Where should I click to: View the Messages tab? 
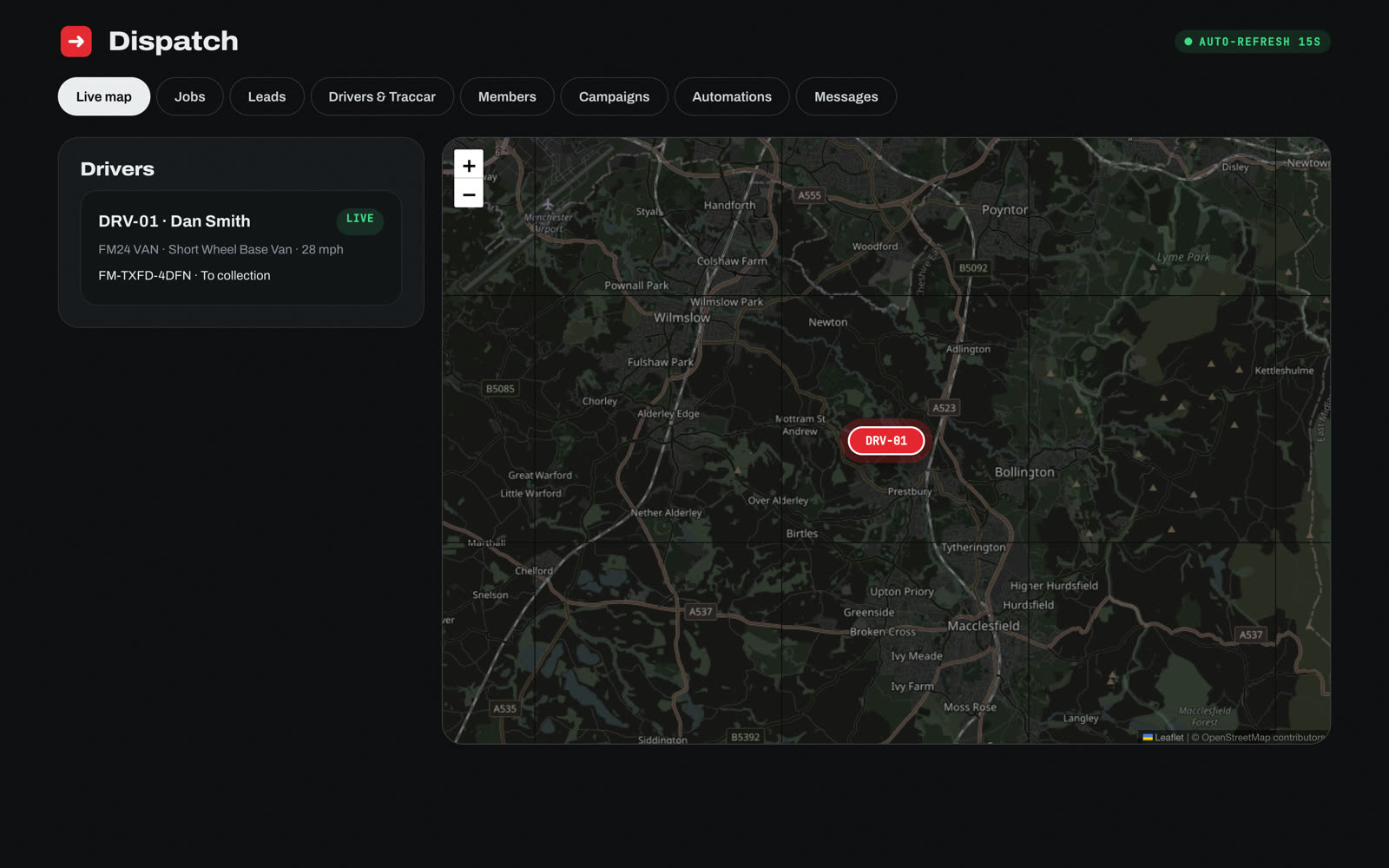(846, 96)
